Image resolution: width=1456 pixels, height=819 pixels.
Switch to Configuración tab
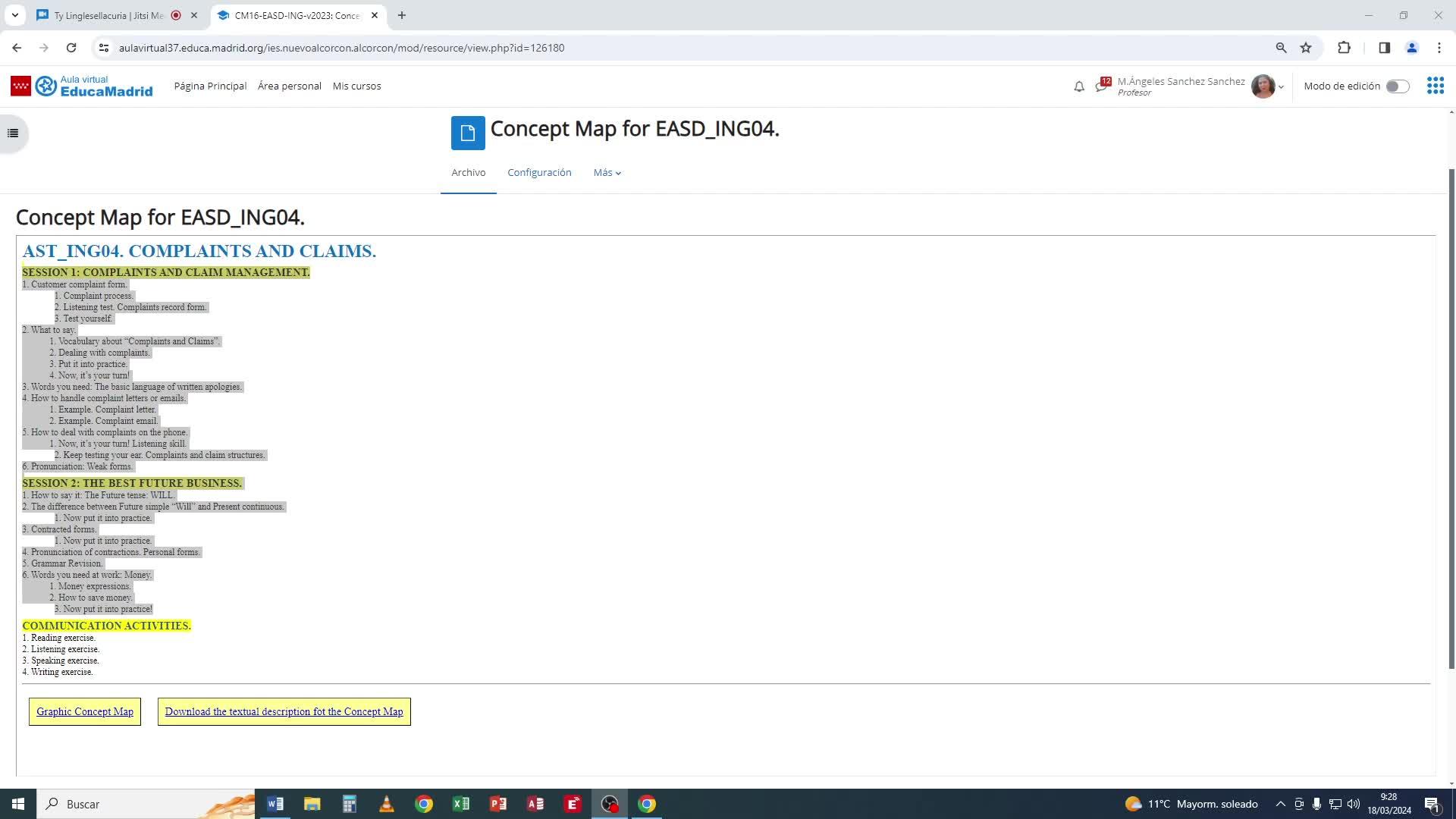(x=539, y=173)
